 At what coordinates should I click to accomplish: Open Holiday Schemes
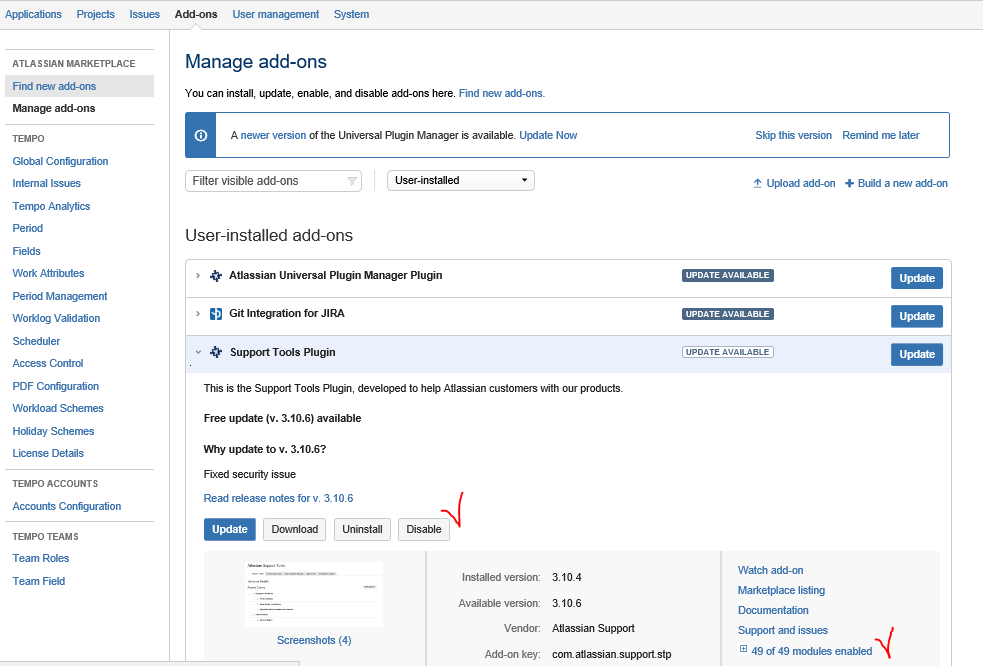53,431
